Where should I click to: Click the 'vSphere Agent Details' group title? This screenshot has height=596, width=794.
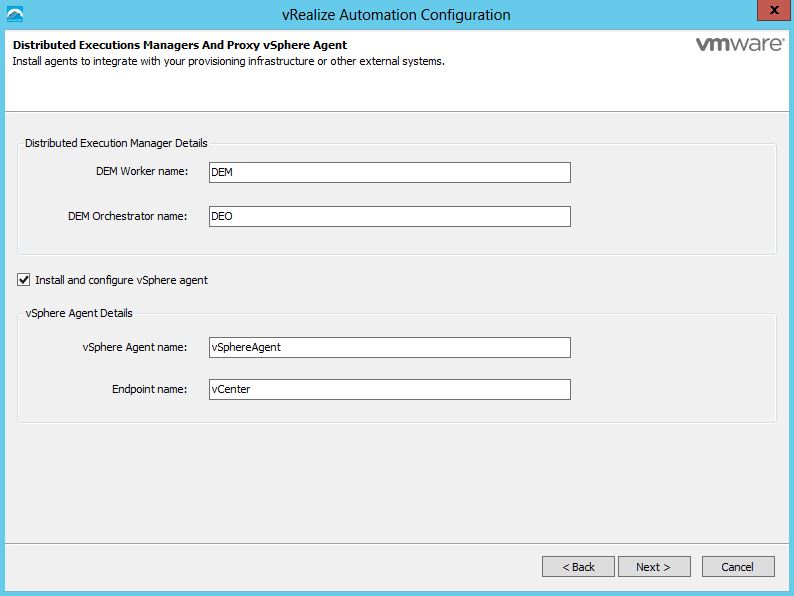(79, 313)
